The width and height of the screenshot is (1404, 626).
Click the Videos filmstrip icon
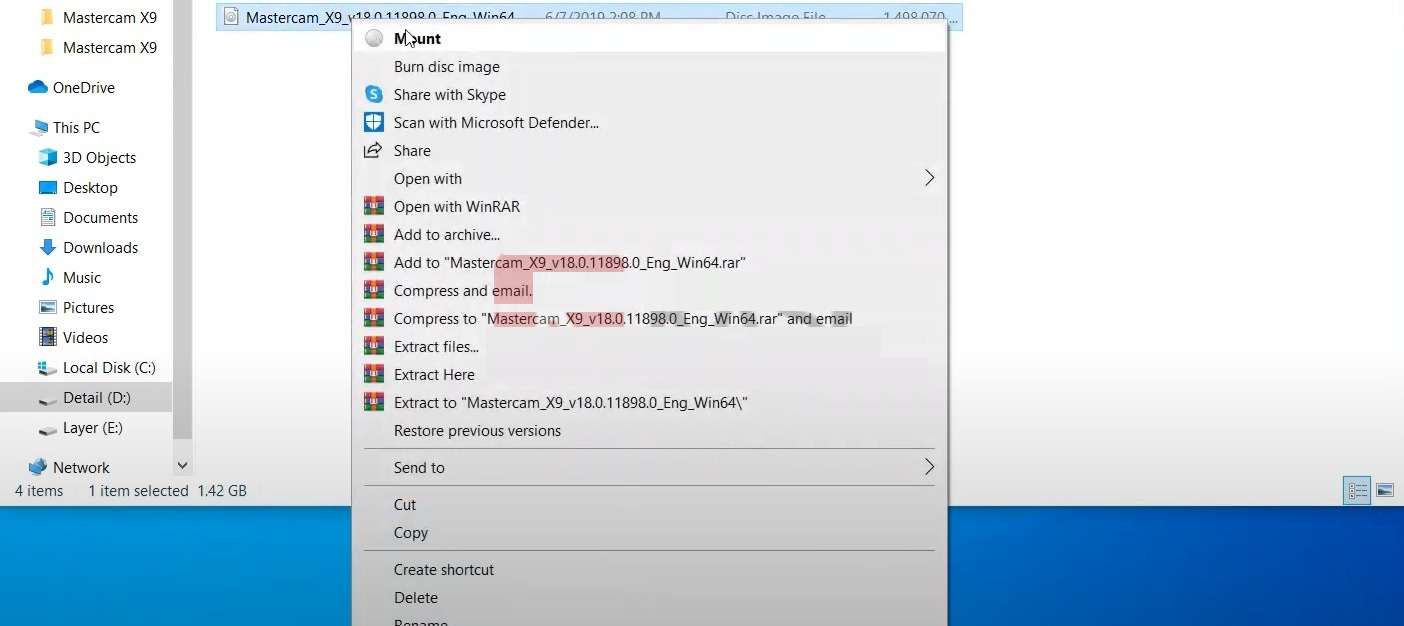(x=48, y=338)
